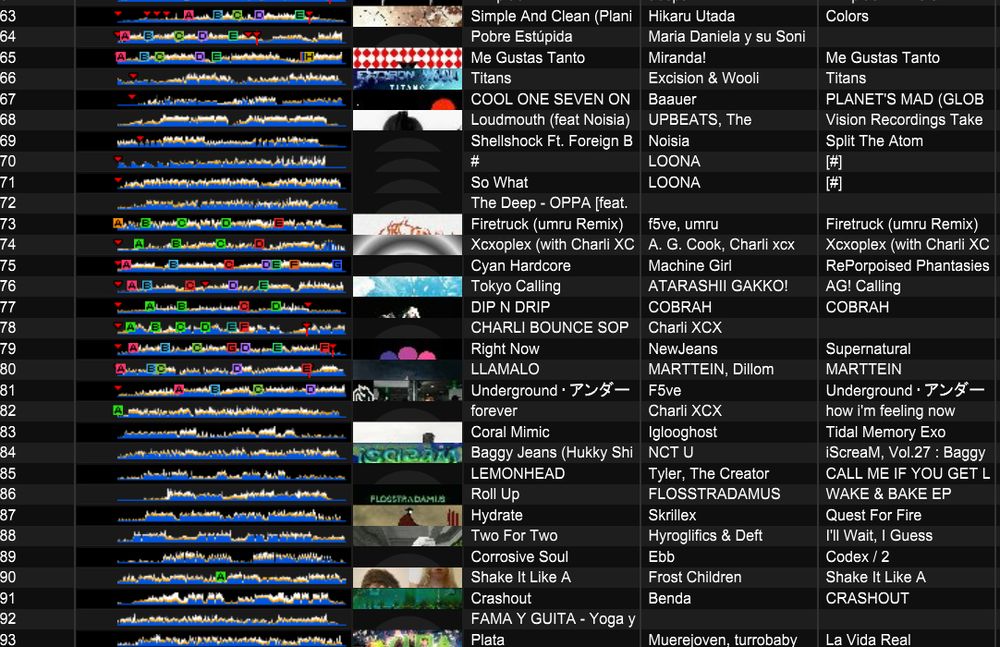Select the 'forever' track title
The height and width of the screenshot is (647, 1000).
pos(494,411)
